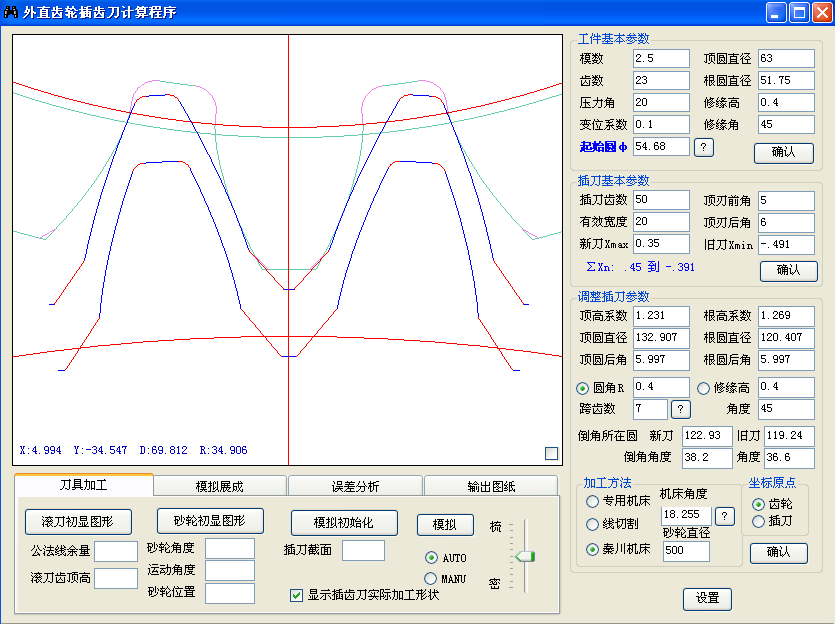Screen dimensions: 835x624
Task: Click the 顶高系数 input field
Action: click(661, 316)
